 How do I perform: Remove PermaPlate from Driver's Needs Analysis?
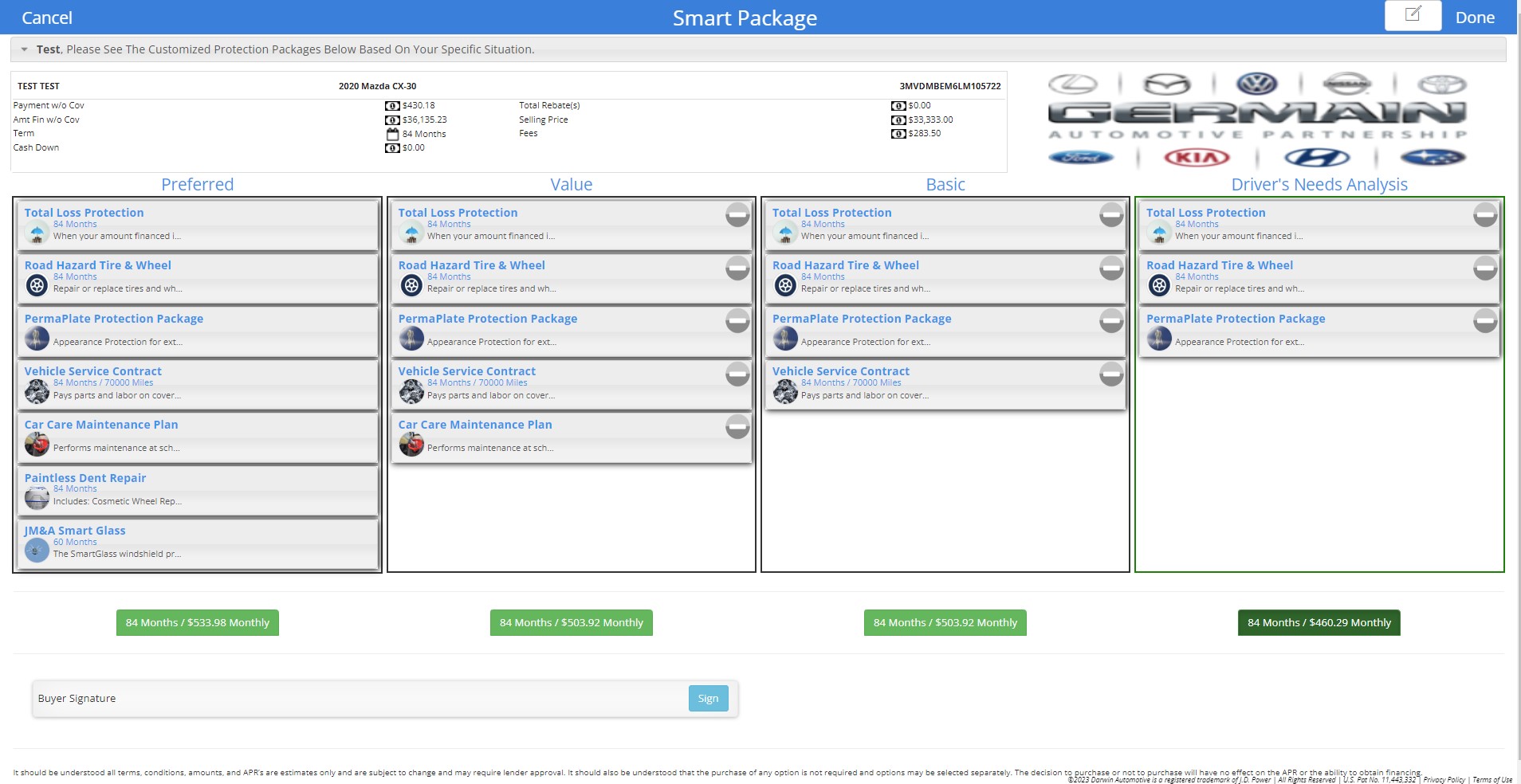coord(1485,320)
